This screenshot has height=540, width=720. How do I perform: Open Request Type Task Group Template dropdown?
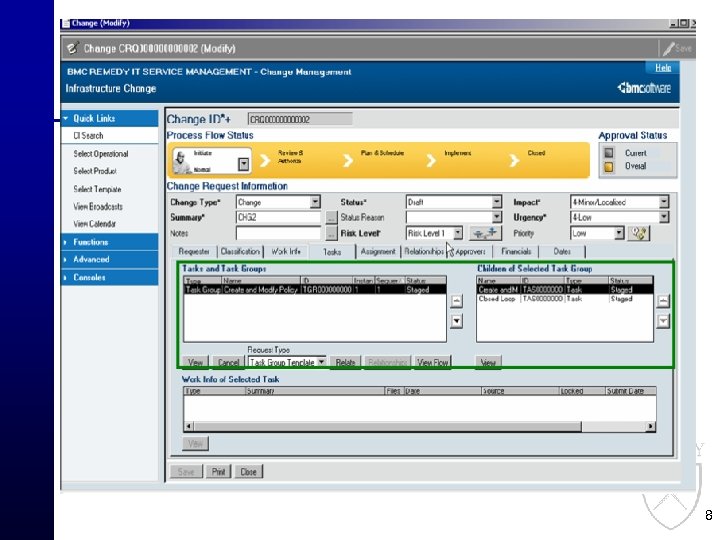point(321,362)
